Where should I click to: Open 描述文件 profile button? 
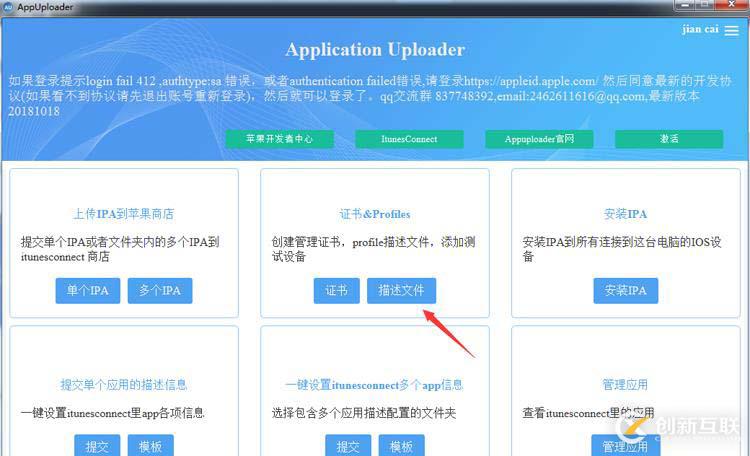pos(401,290)
